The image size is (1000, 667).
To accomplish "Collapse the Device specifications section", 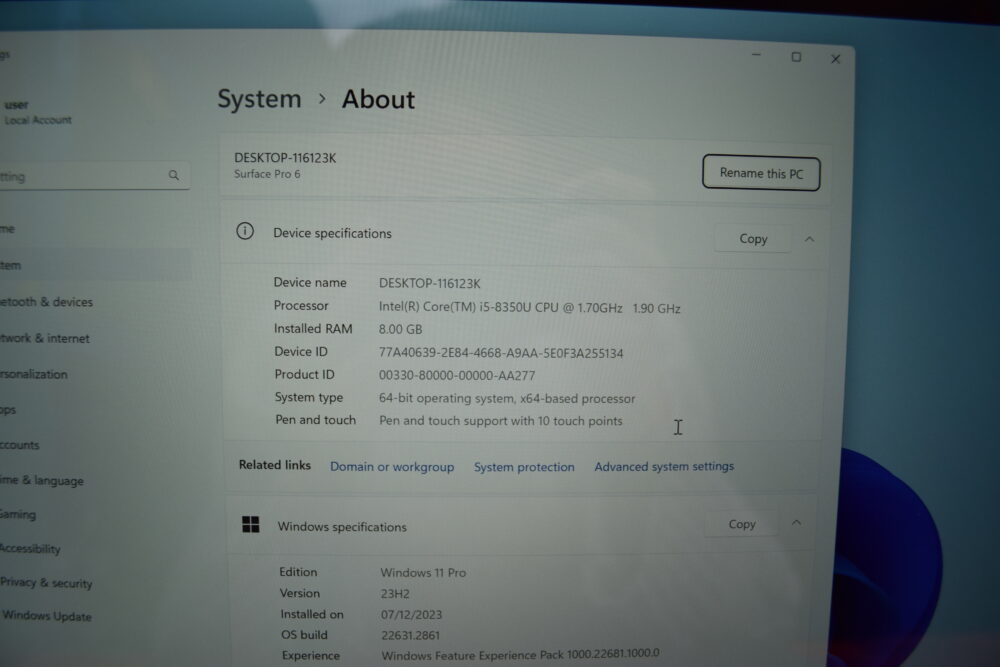I will pos(809,239).
